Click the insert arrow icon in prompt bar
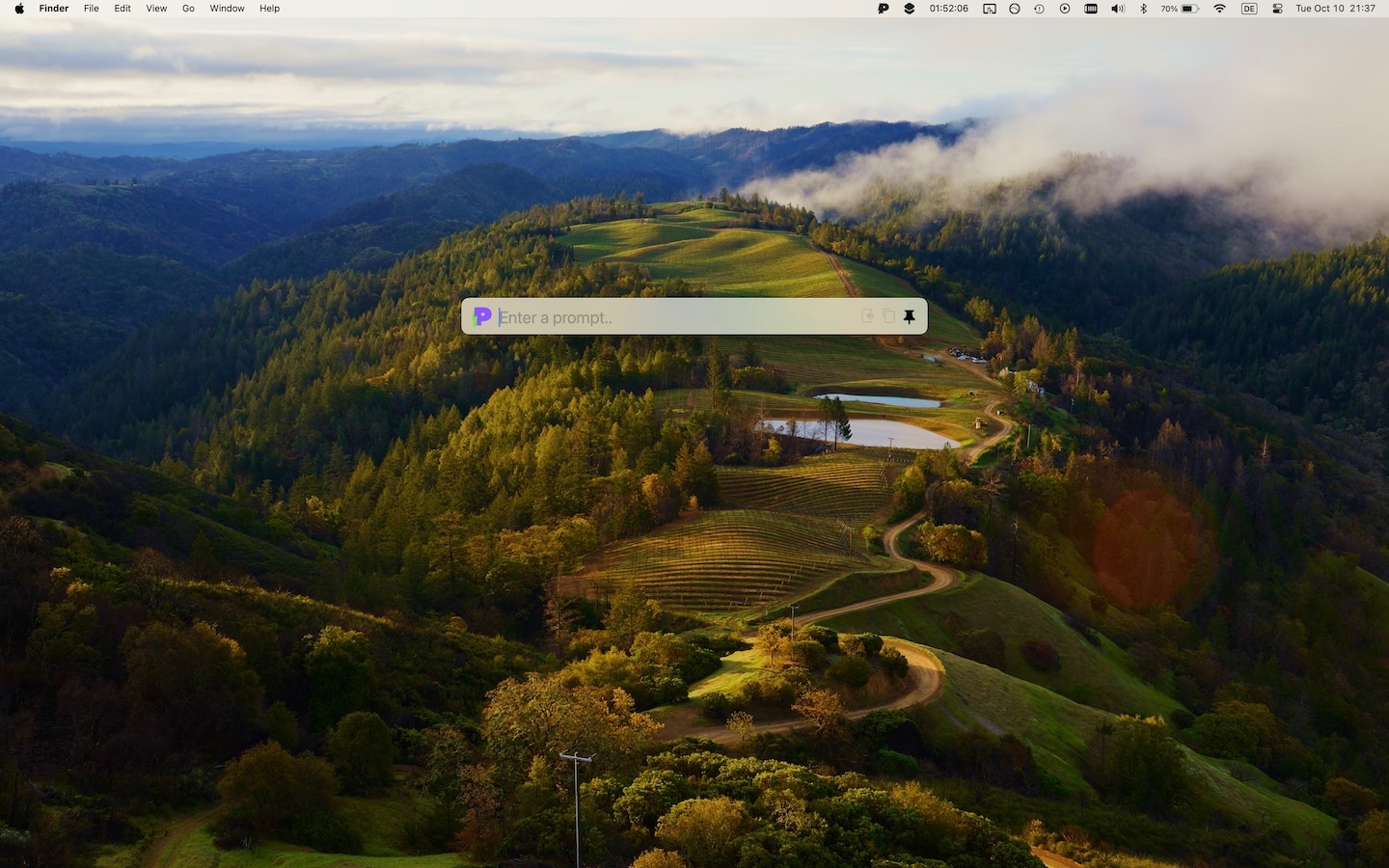 (867, 316)
